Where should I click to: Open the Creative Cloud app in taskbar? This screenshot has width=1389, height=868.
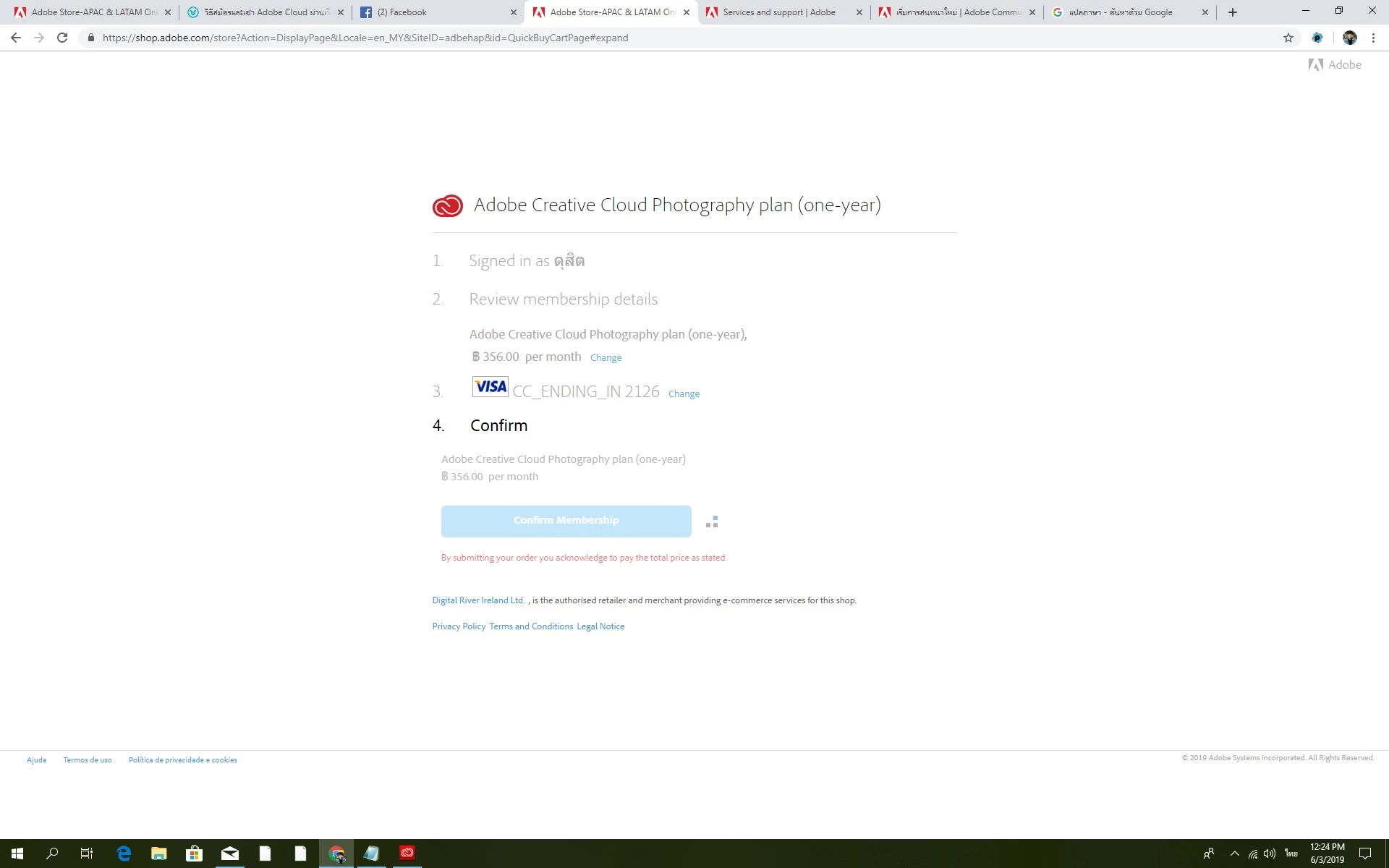coord(407,854)
